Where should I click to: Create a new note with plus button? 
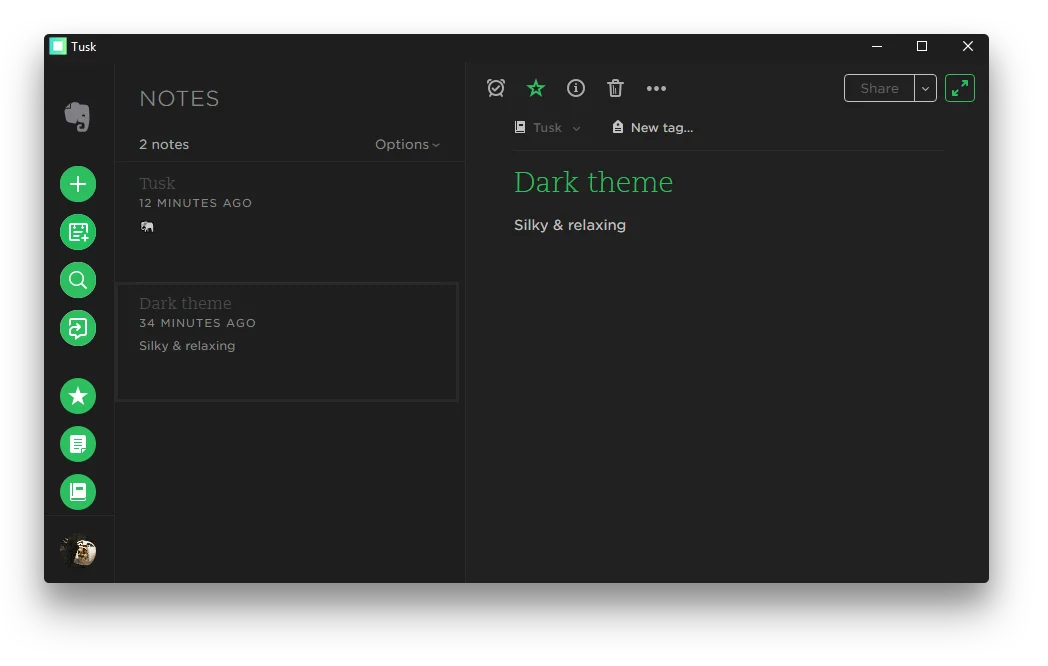click(x=78, y=184)
